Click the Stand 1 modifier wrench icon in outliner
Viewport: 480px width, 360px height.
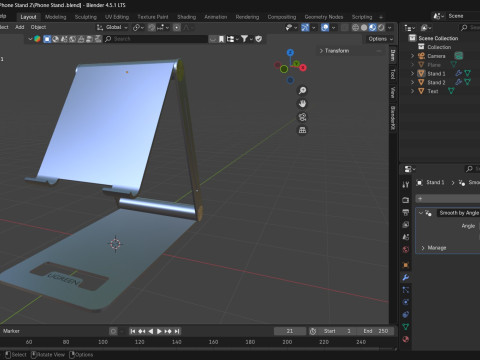pyautogui.click(x=459, y=73)
